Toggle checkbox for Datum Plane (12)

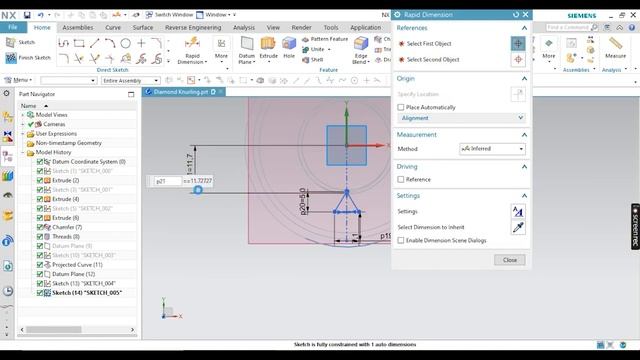point(40,274)
